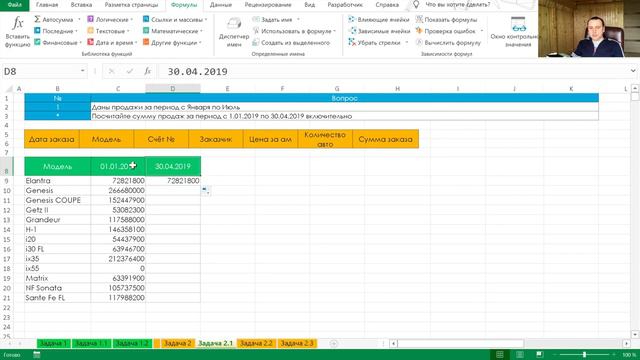The width and height of the screenshot is (640, 360).
Task: Click Проверка ошибок icon
Action: pyautogui.click(x=419, y=31)
